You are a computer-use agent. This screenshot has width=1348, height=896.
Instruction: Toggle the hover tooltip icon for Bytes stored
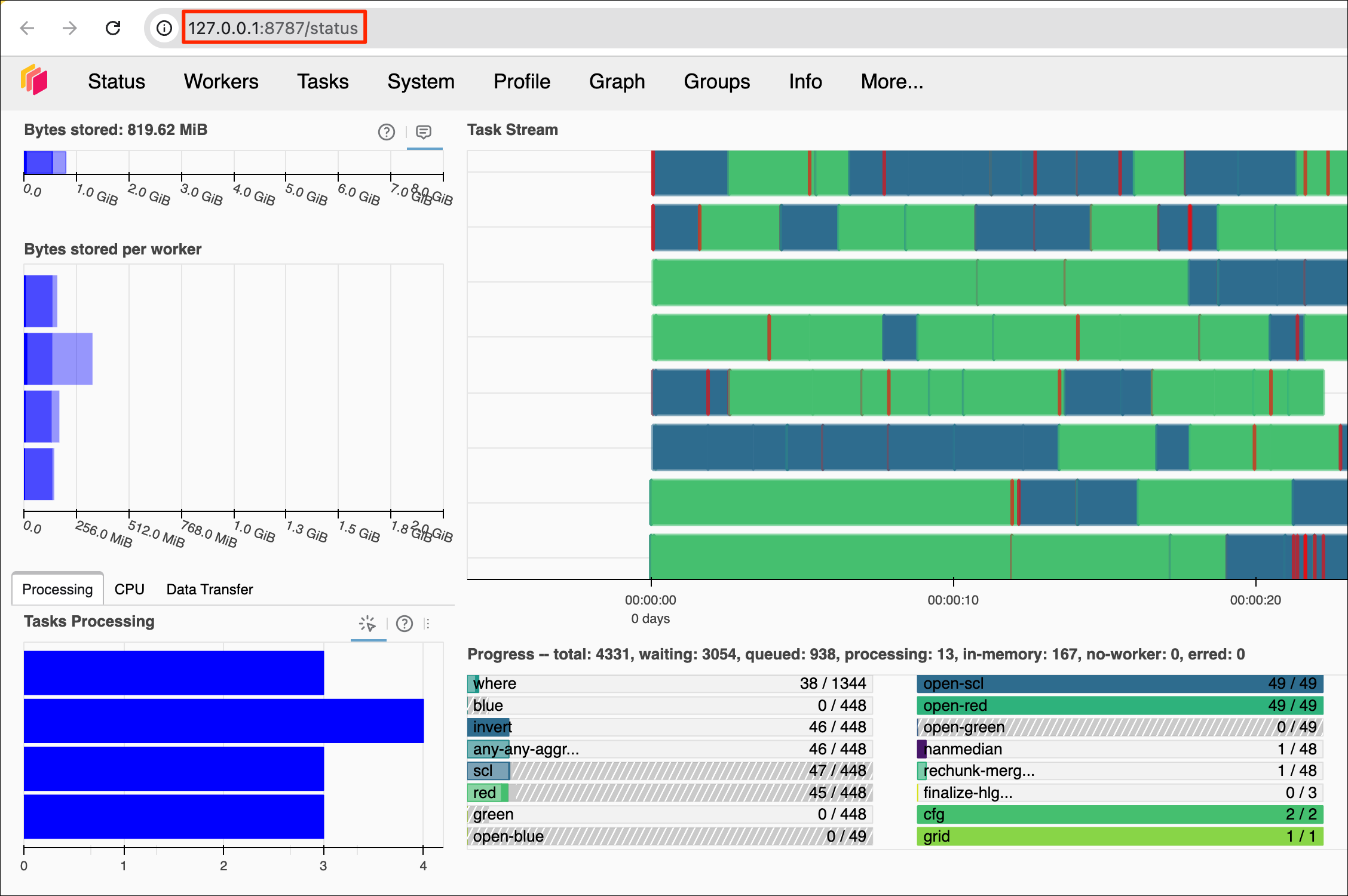[x=424, y=132]
